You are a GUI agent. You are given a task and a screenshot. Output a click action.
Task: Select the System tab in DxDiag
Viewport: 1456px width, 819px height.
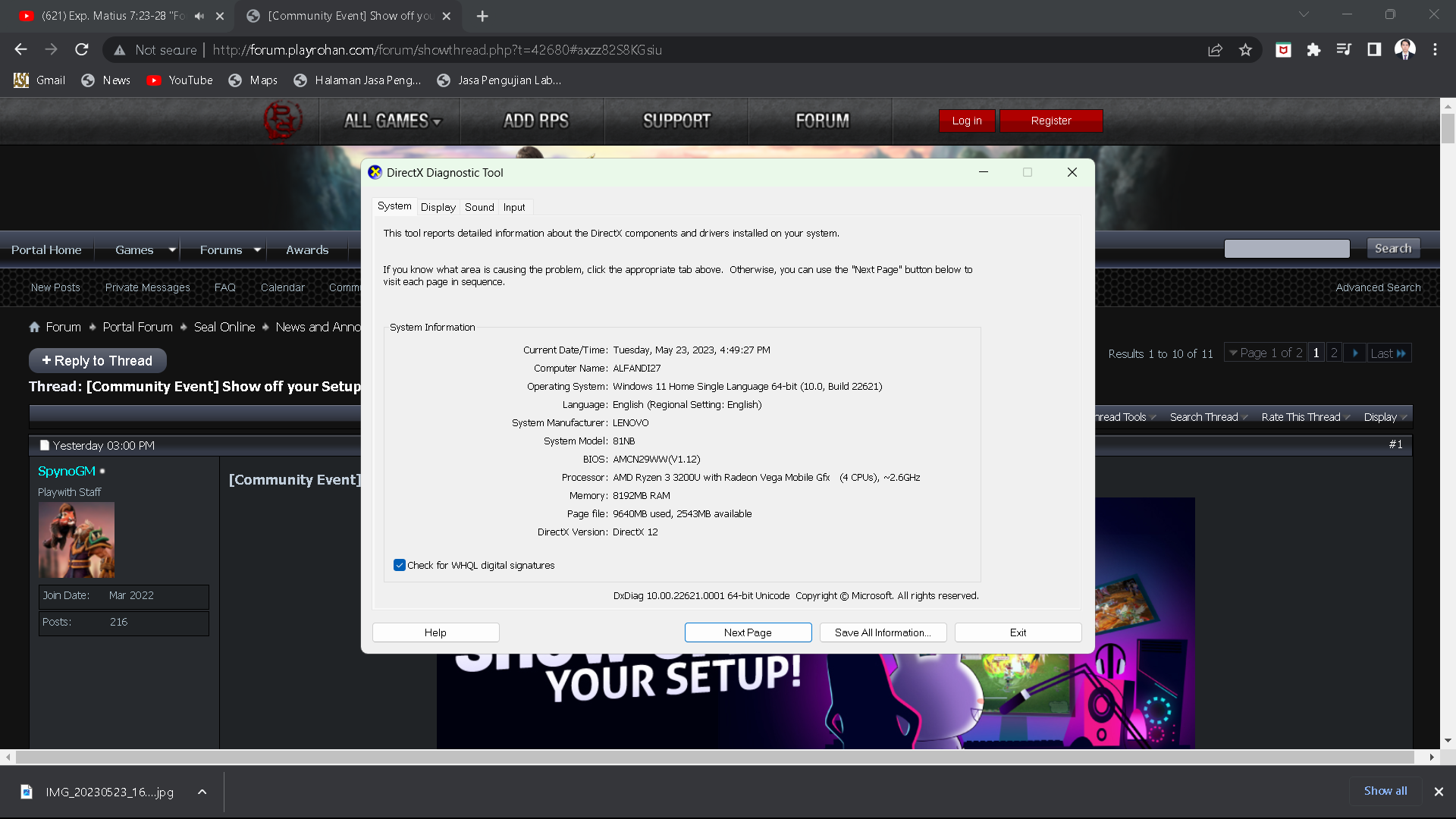click(394, 206)
